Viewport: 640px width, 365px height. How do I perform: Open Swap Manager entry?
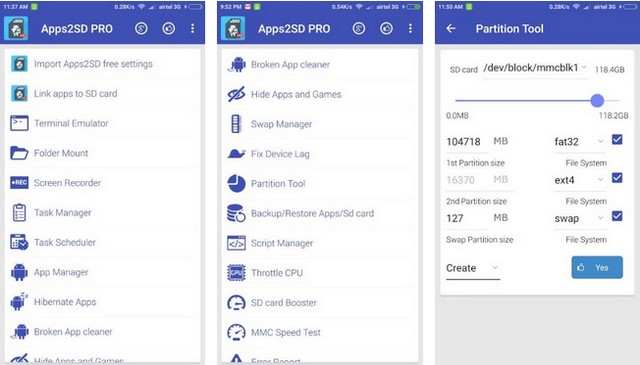(320, 124)
